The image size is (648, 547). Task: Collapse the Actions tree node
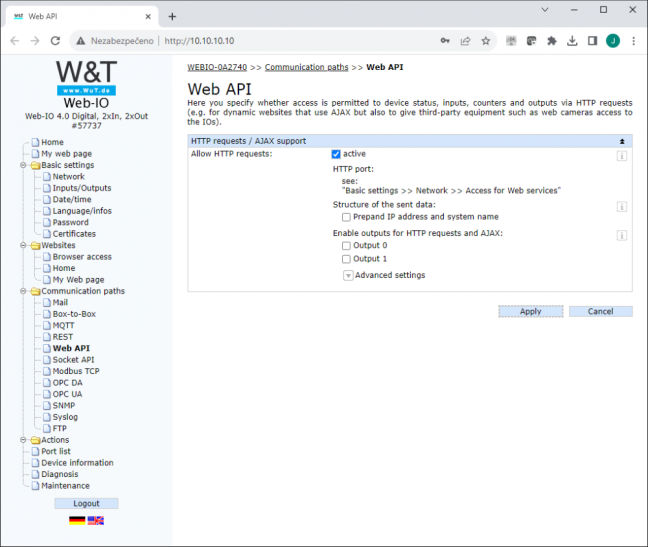23,440
